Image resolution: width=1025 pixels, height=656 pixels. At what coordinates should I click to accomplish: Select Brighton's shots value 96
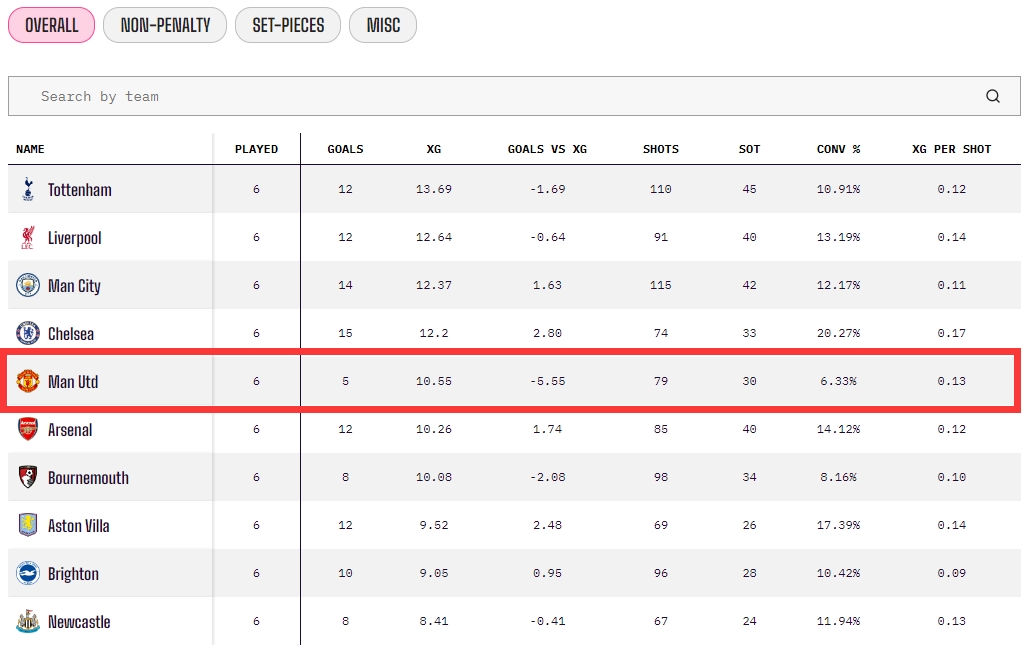point(661,573)
